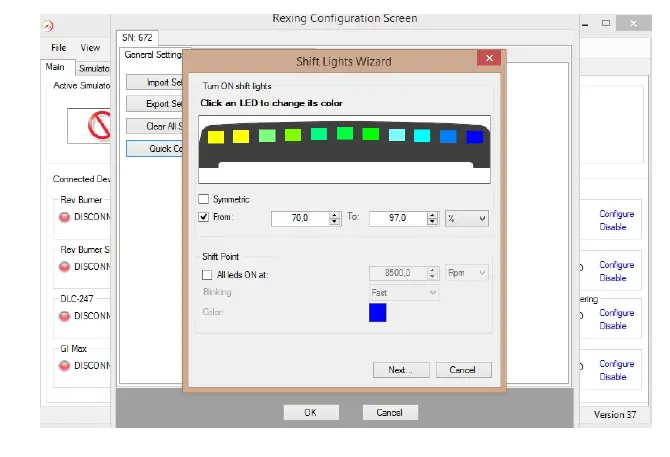The height and width of the screenshot is (457, 670).
Task: Click the Export Settings button
Action: click(154, 104)
